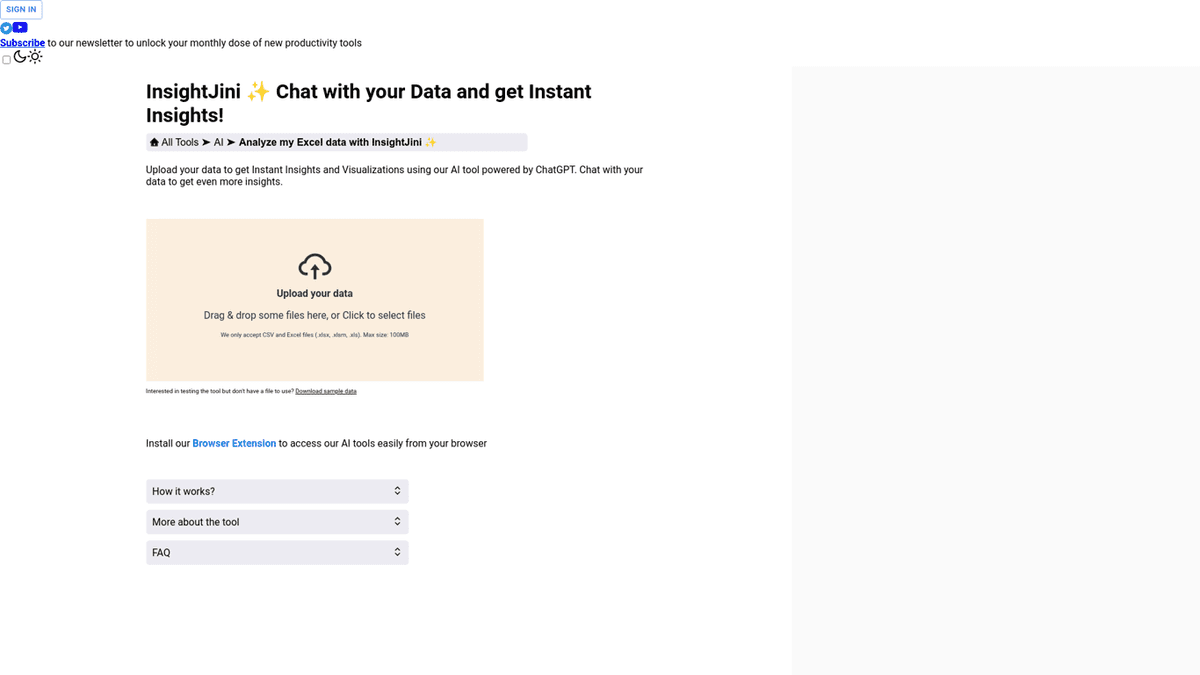
Task: Click the Upload your data heading
Action: pos(314,294)
